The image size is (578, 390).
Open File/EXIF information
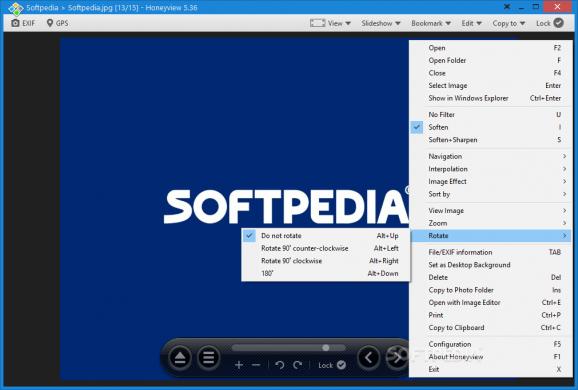[491, 252]
